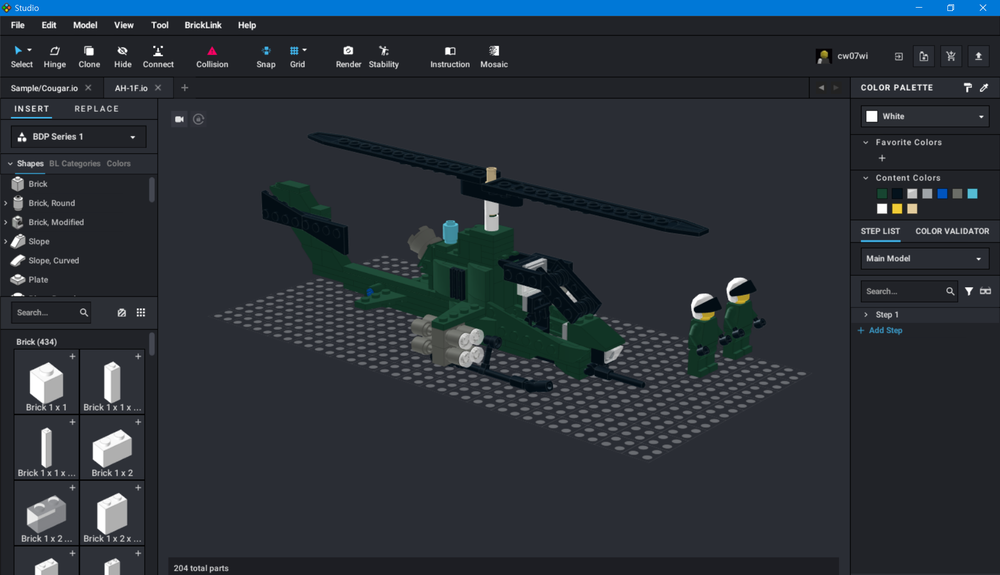Screen dimensions: 1000x575
Task: Open the White color dropdown
Action: tap(925, 117)
